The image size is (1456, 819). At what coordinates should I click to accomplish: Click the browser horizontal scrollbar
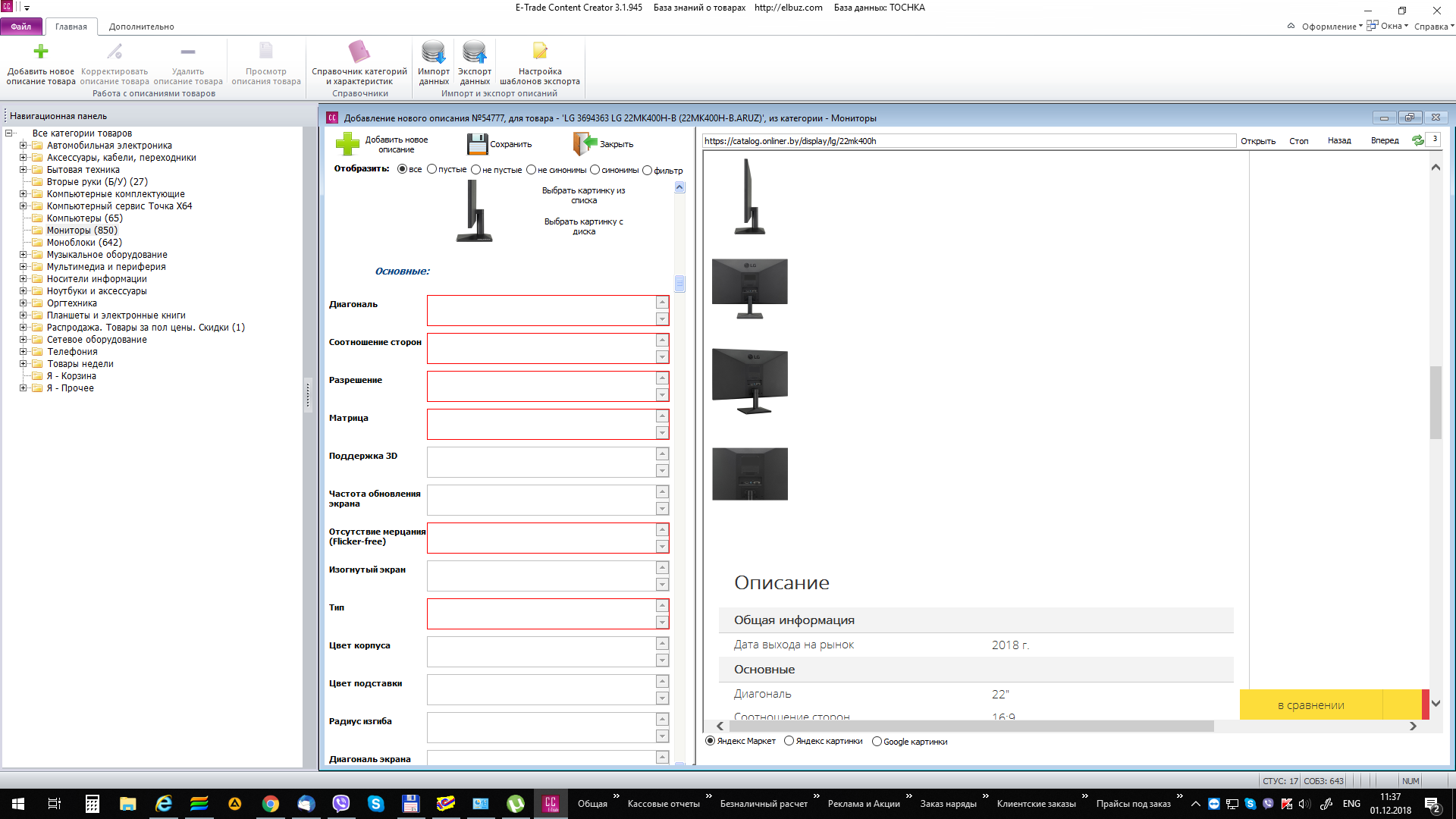971,726
